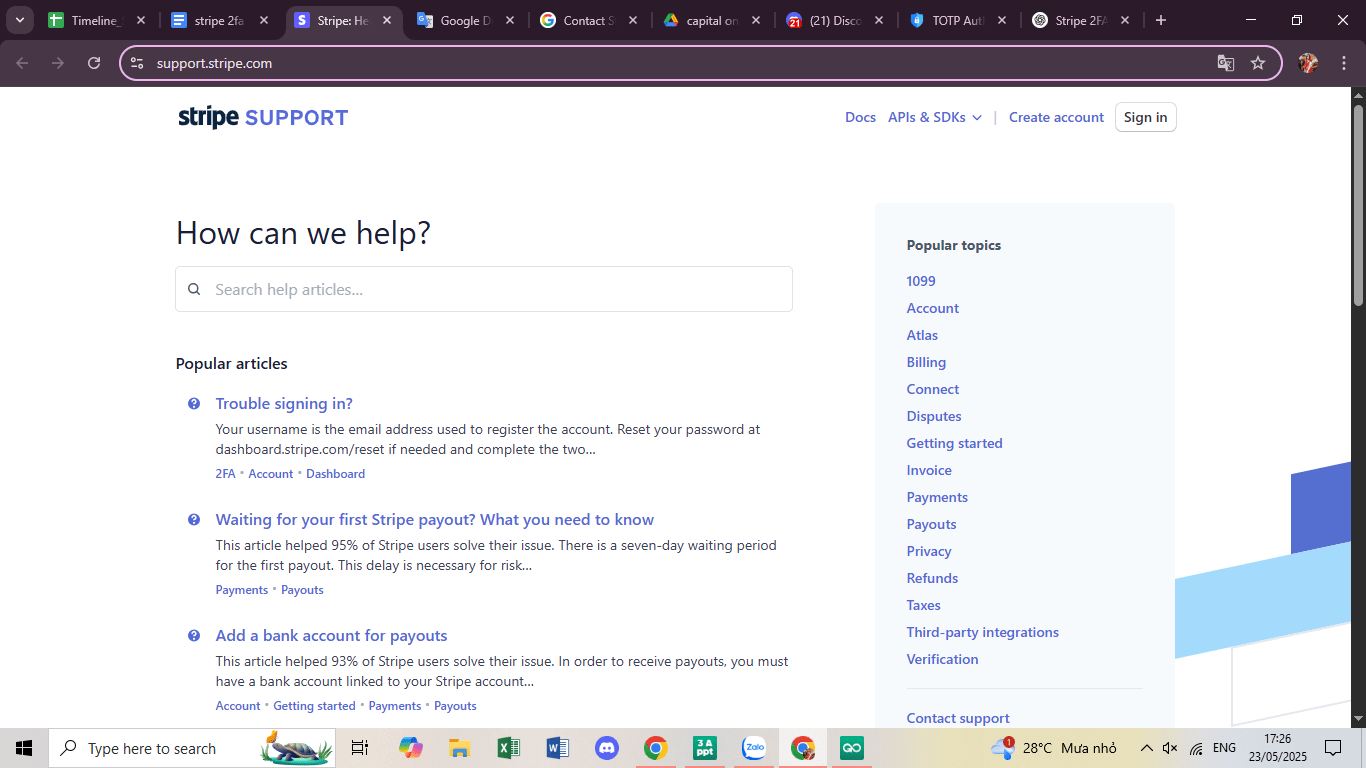Click Dashboard tag under Trouble signing in

(x=335, y=474)
